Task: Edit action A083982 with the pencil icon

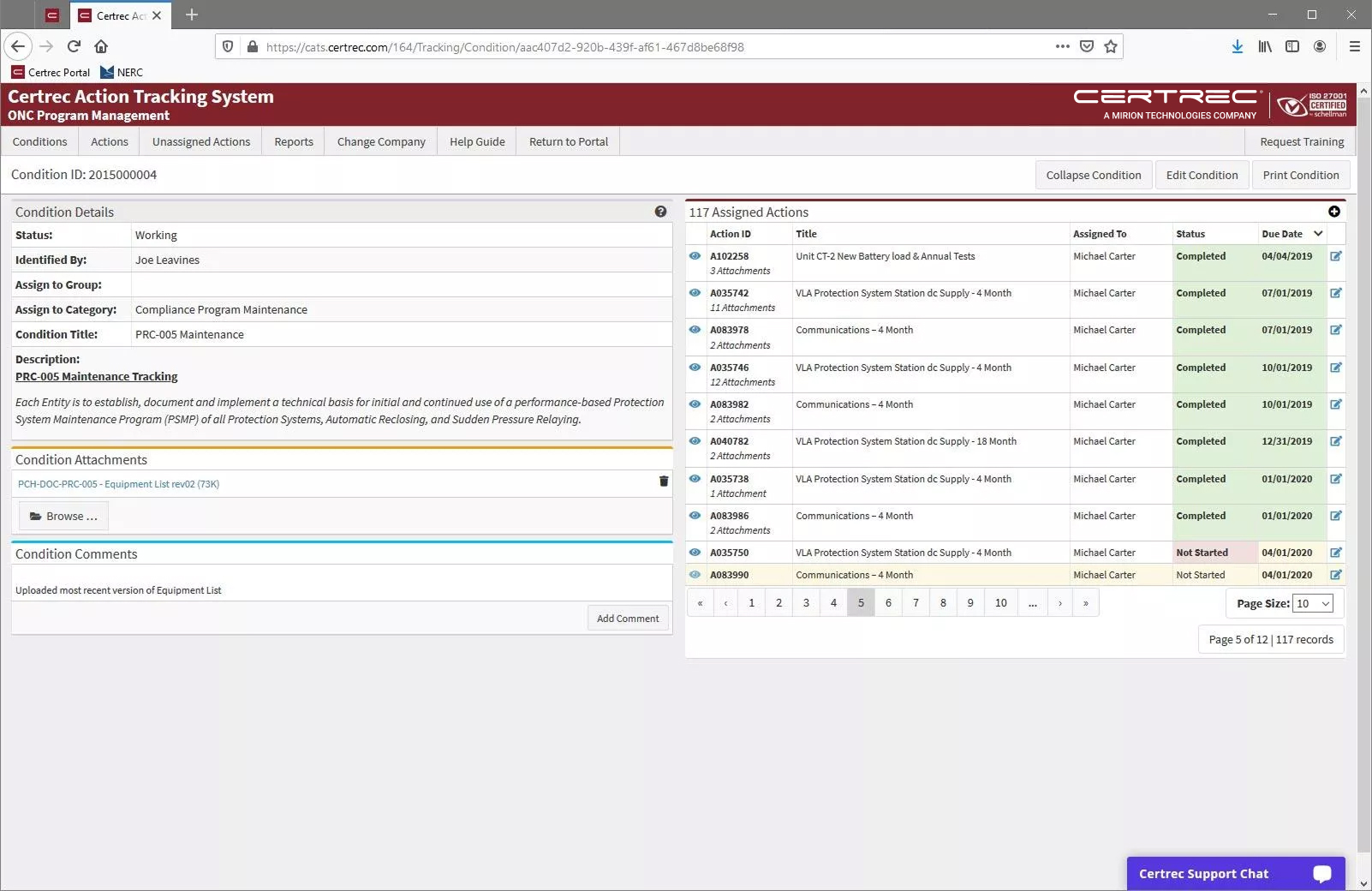Action: pyautogui.click(x=1335, y=404)
